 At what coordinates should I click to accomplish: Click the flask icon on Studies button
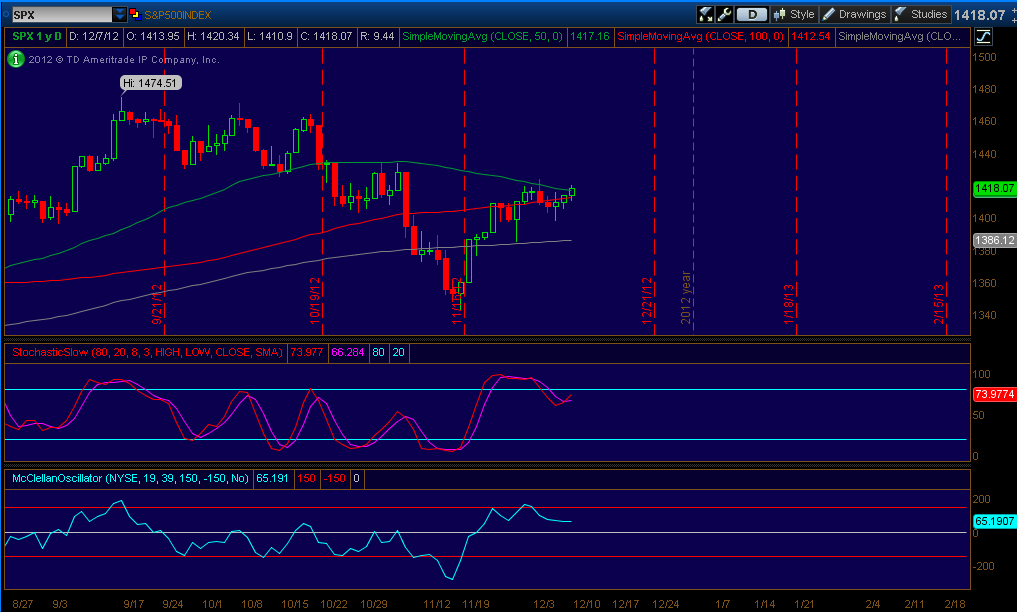click(900, 14)
